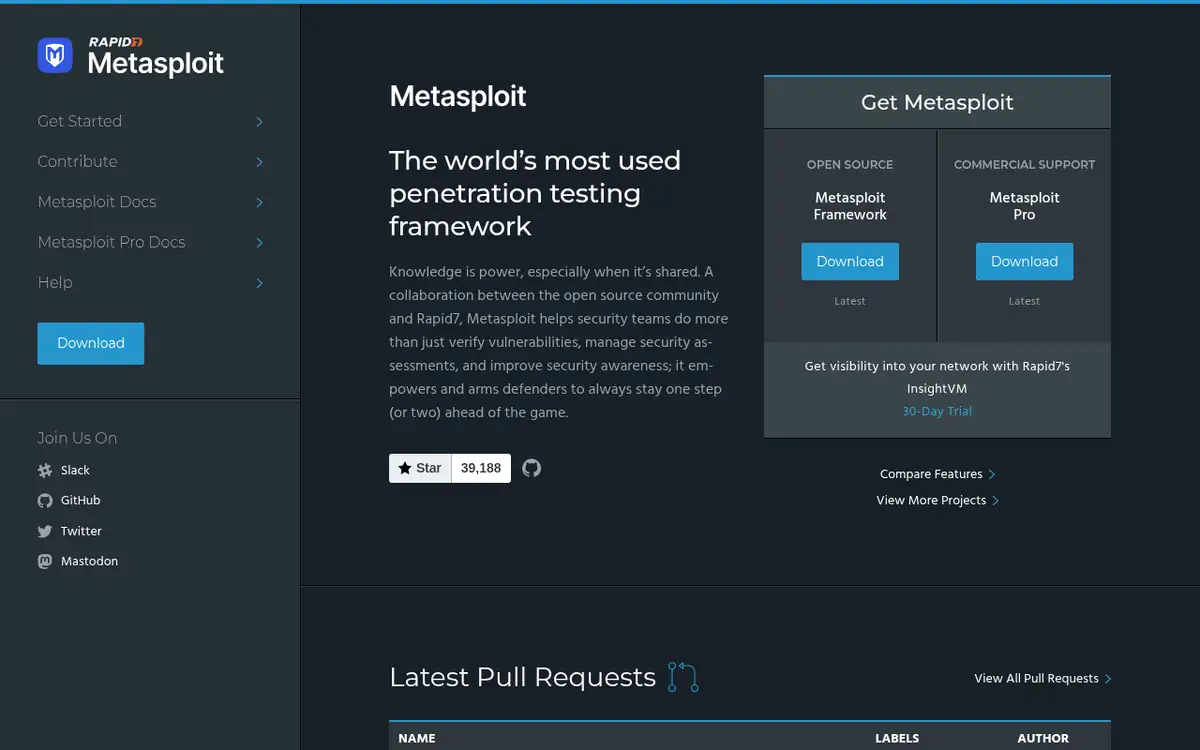Click the GitHub octocat icon in sidebar
The height and width of the screenshot is (750, 1200).
45,500
